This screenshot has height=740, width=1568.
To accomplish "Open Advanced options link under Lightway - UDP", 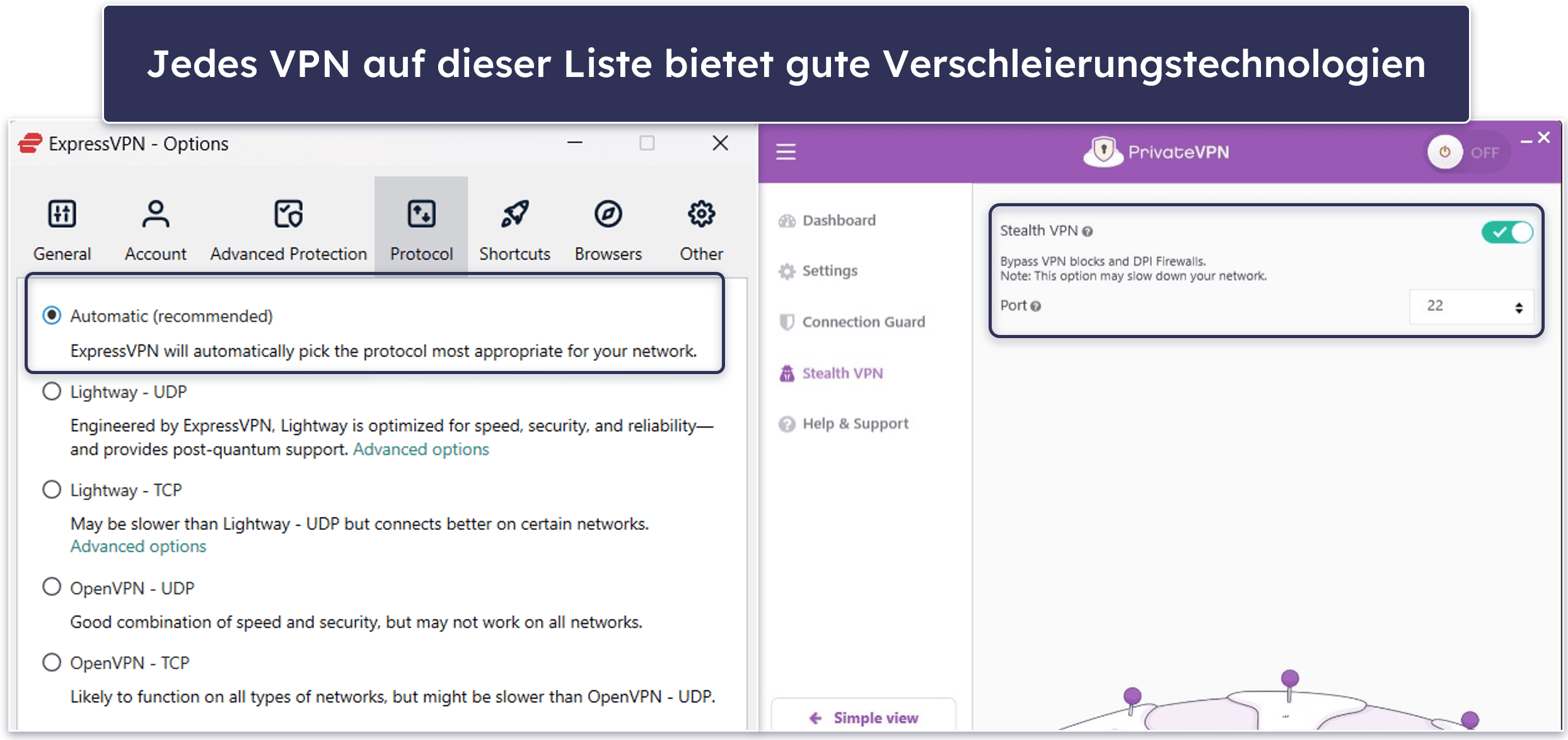I will point(421,449).
